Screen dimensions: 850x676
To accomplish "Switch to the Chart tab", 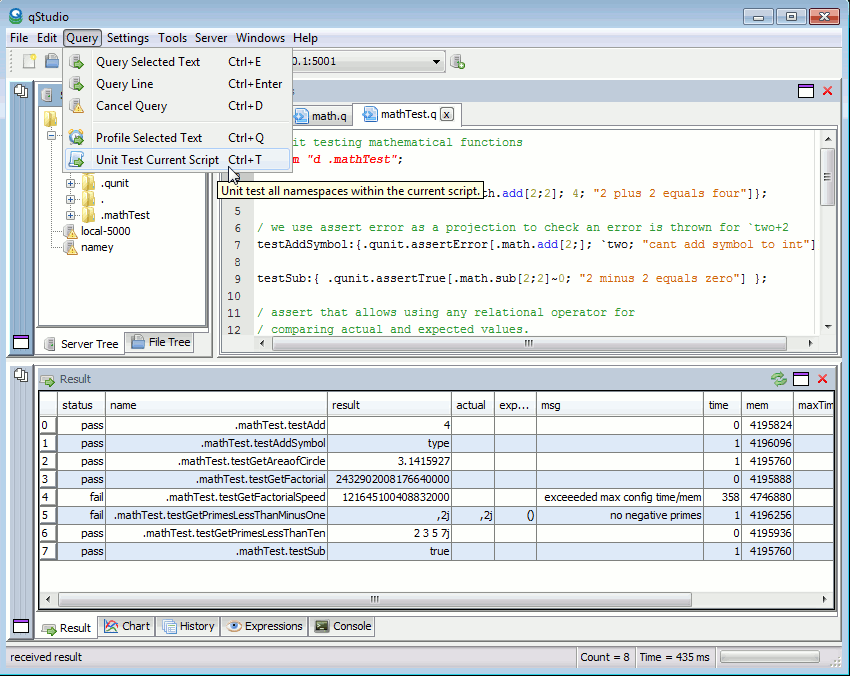I will [127, 626].
